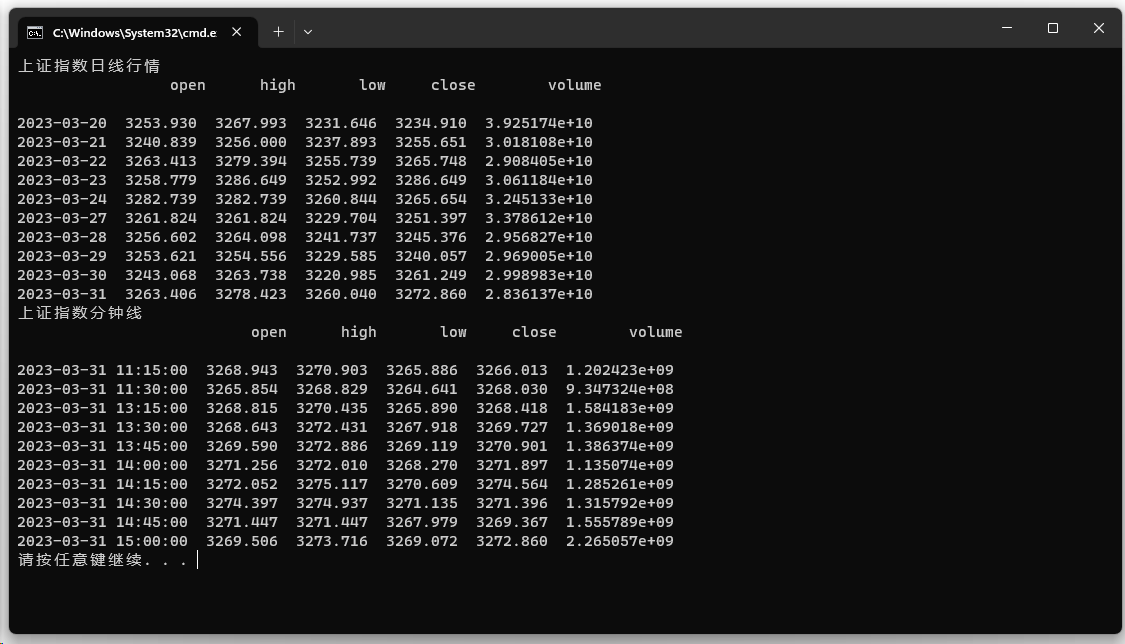Click the 2023-03-31 daily data row
1125x644 pixels.
[x=300, y=293]
